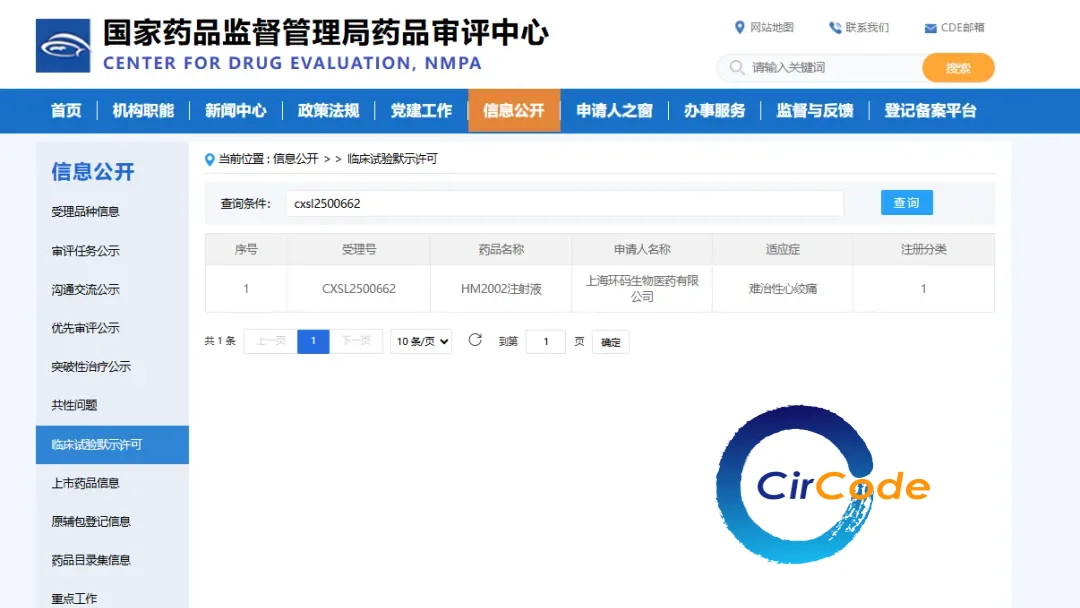
Task: Click the CDE logo at top left
Action: coord(63,46)
